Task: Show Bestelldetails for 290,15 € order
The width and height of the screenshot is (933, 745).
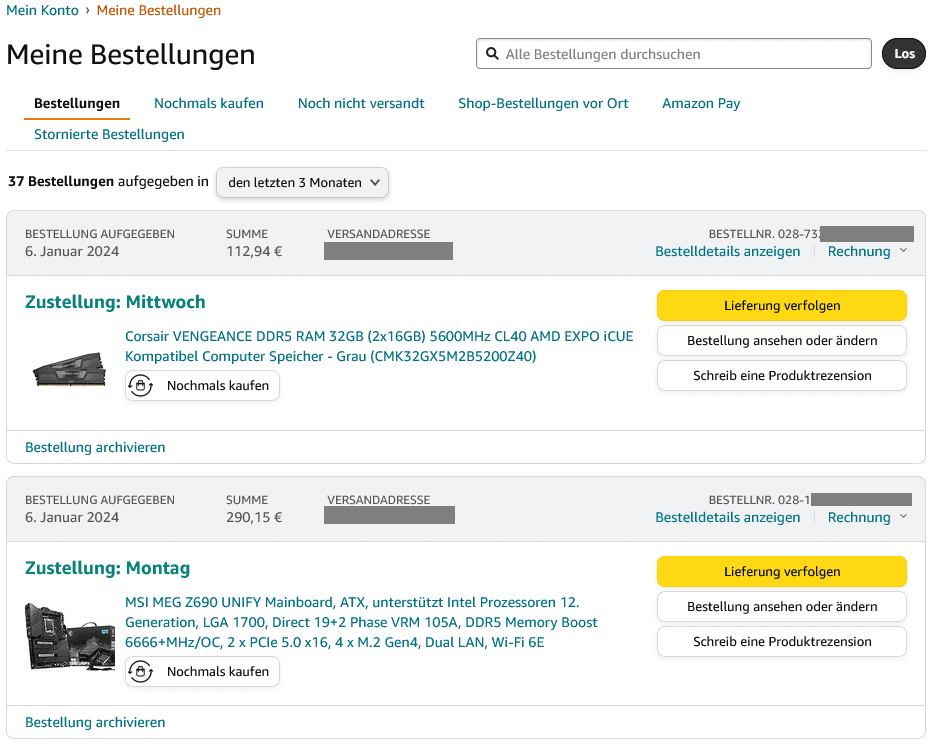Action: pyautogui.click(x=728, y=517)
